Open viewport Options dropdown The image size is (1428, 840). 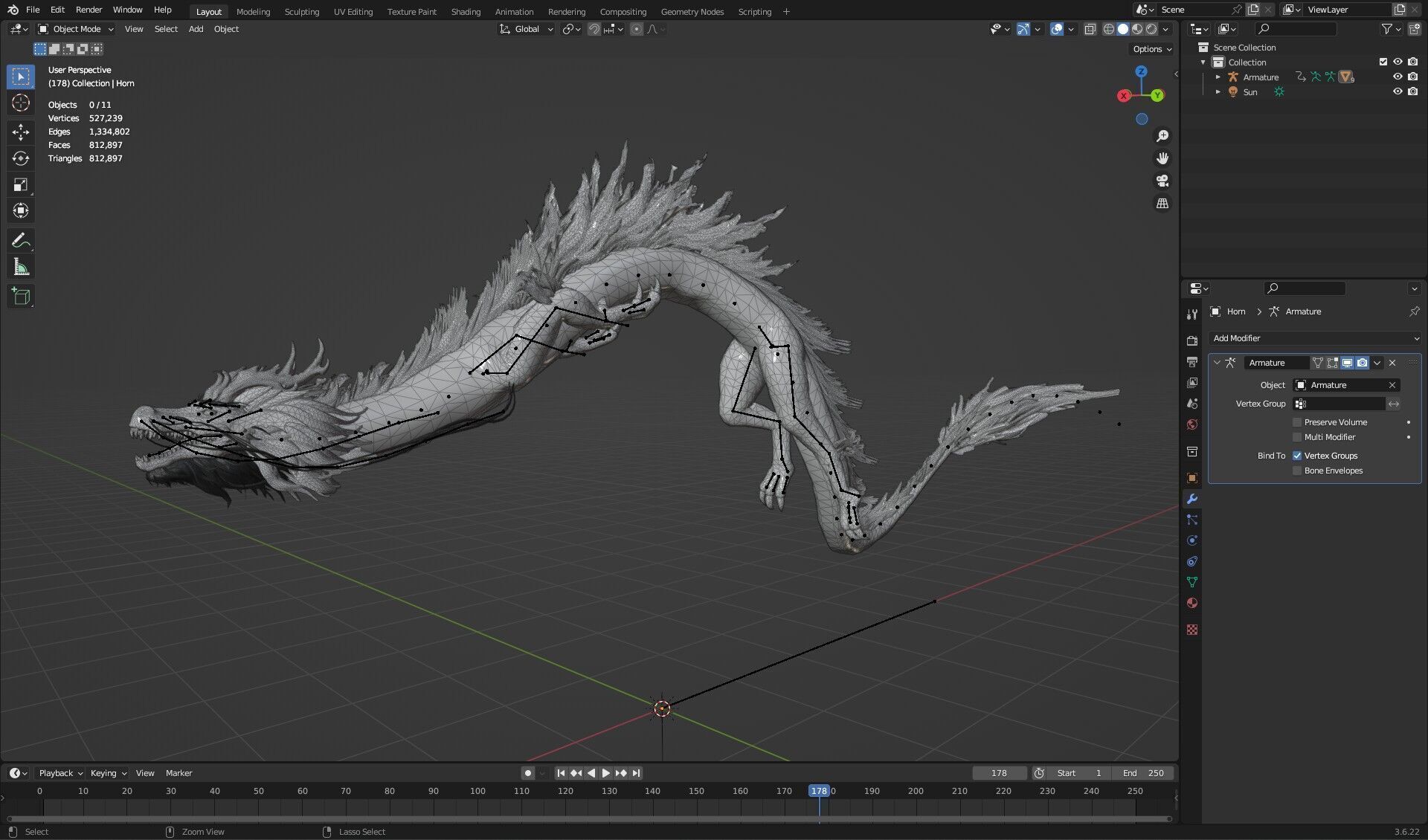[x=1152, y=49]
